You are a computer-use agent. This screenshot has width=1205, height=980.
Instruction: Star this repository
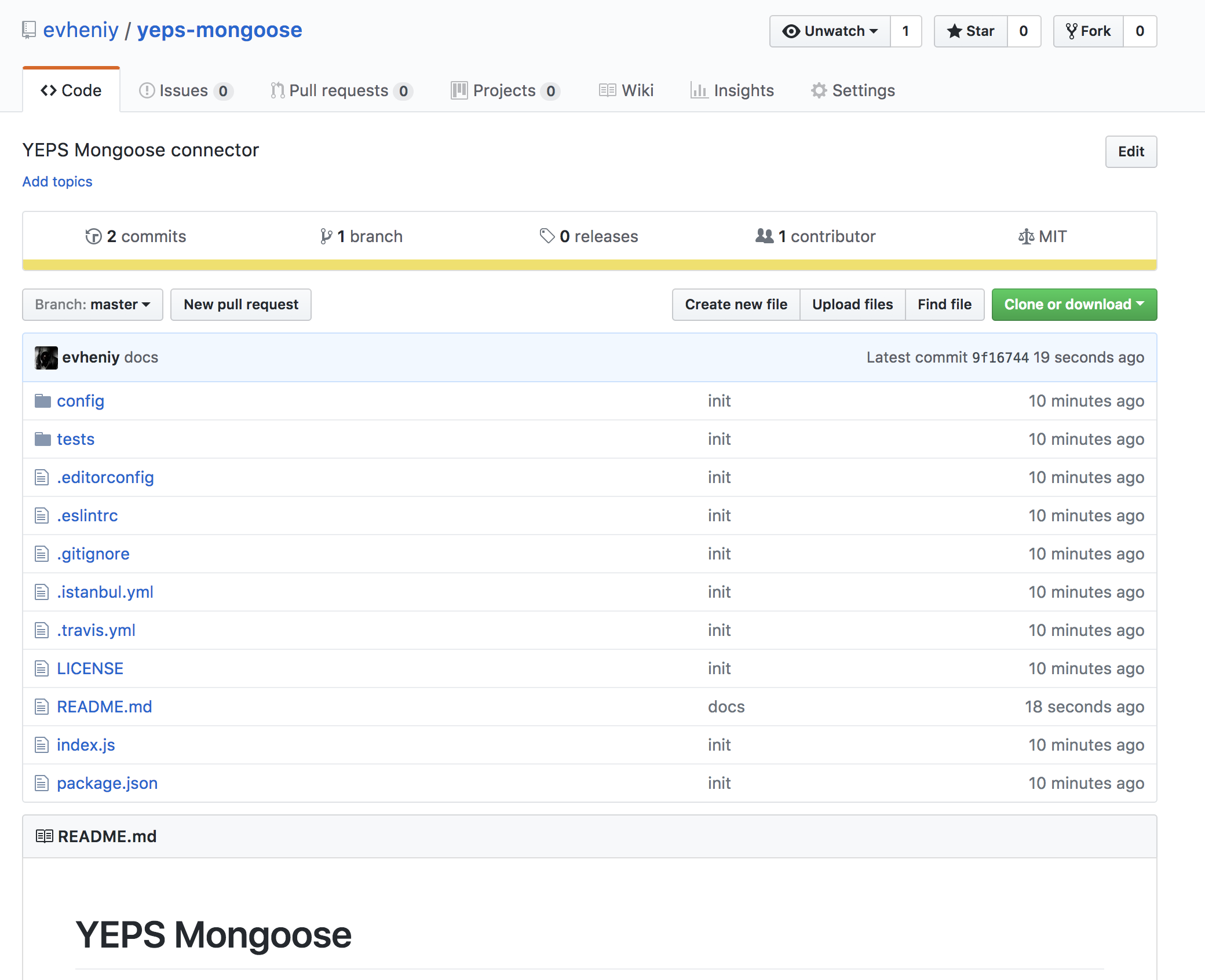971,31
